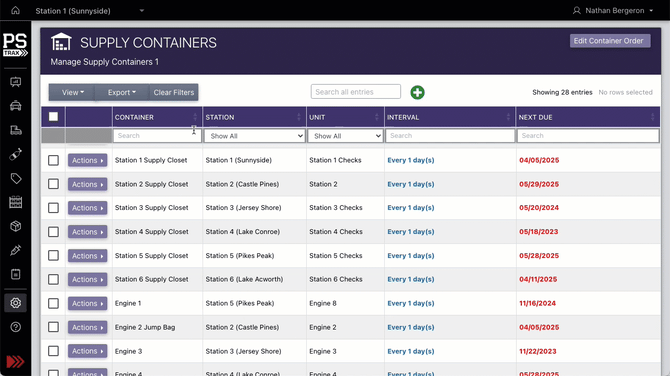Check the Station 5 Supply Closet row
The height and width of the screenshot is (376, 670).
tap(53, 256)
